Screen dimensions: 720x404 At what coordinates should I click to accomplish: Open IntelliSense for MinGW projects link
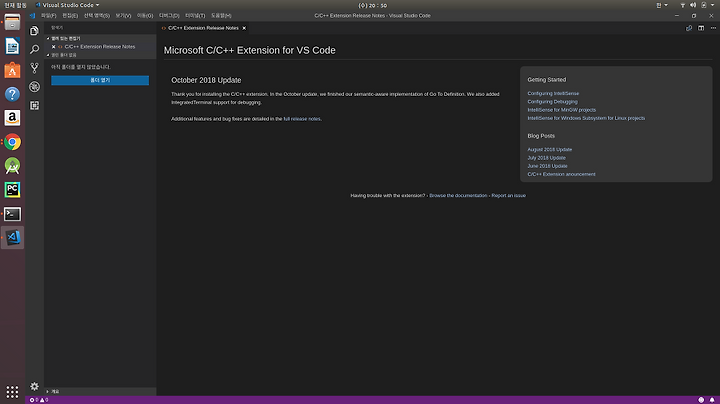(x=561, y=110)
